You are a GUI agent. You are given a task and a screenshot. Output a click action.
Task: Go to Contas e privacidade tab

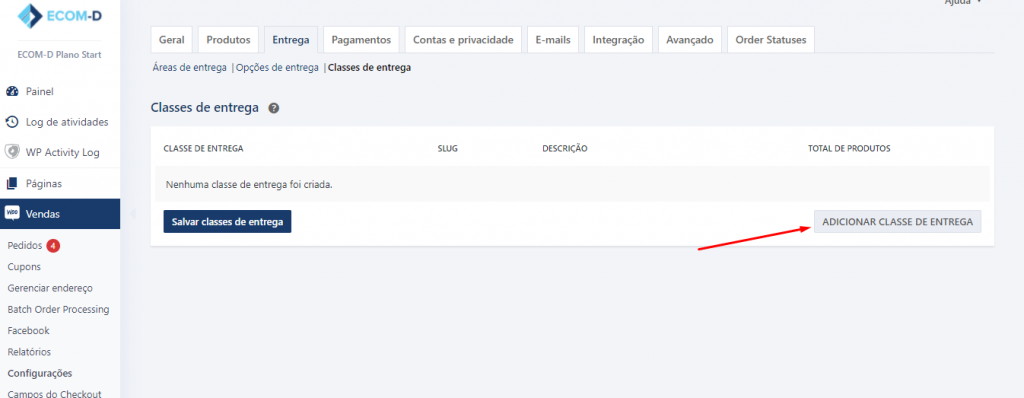[463, 40]
